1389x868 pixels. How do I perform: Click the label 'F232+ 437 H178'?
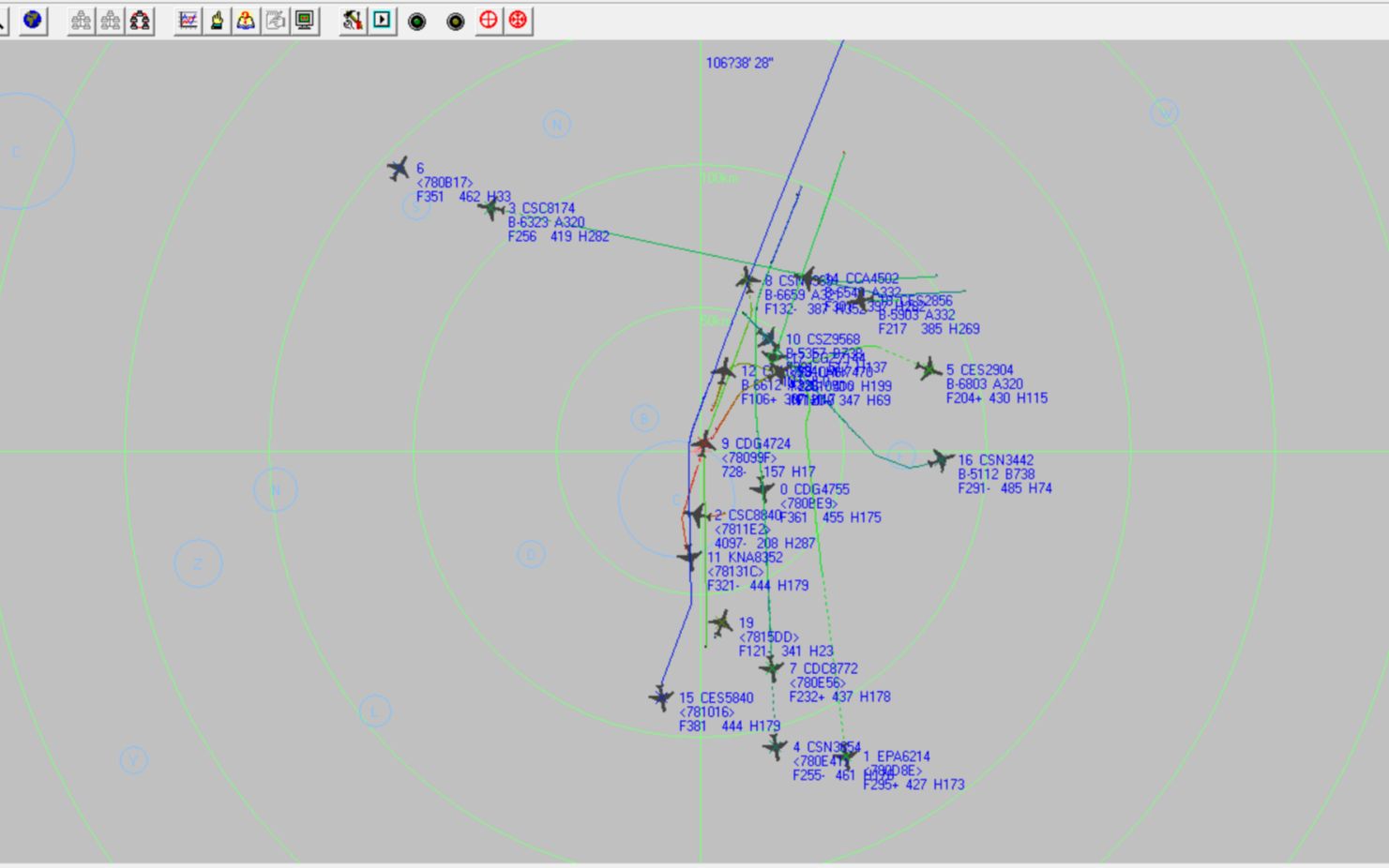pyautogui.click(x=840, y=697)
